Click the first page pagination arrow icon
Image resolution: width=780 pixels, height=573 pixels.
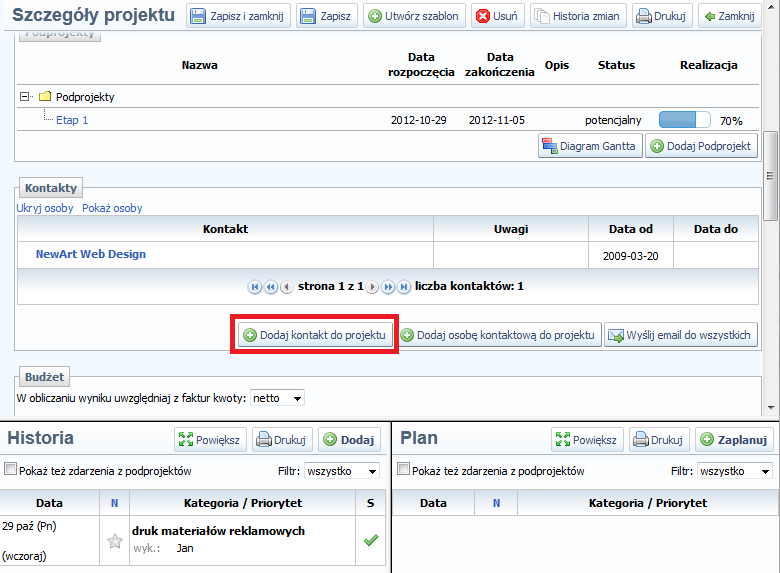(255, 287)
